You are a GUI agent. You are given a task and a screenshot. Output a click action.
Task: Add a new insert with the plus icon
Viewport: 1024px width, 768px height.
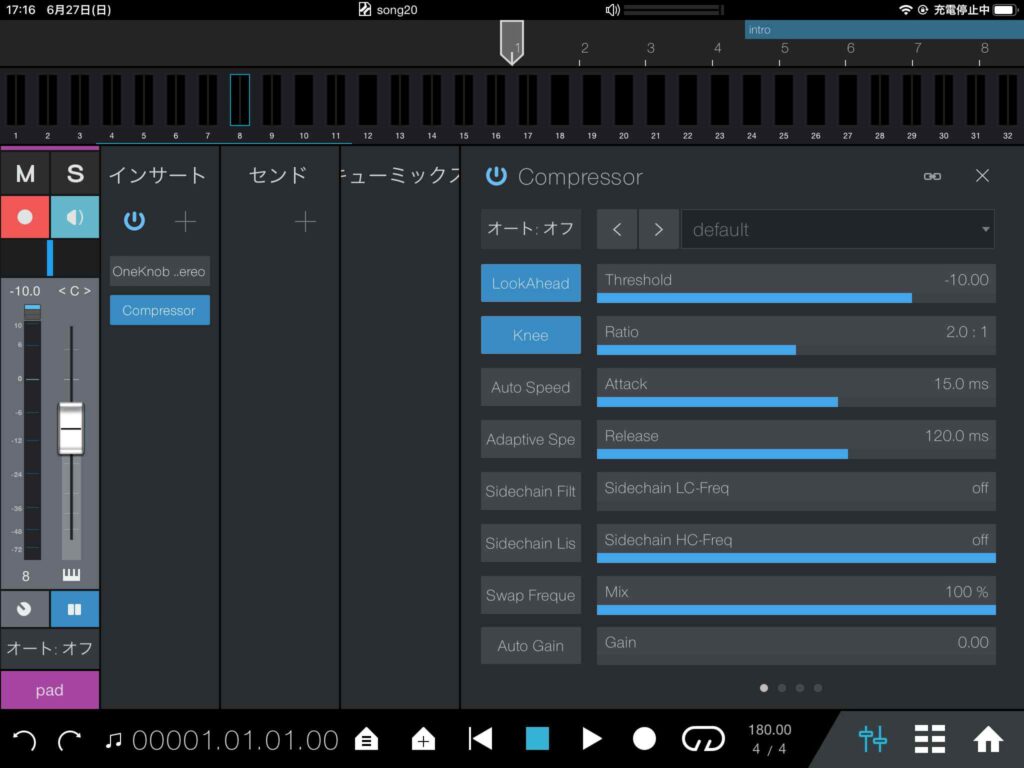pos(184,221)
